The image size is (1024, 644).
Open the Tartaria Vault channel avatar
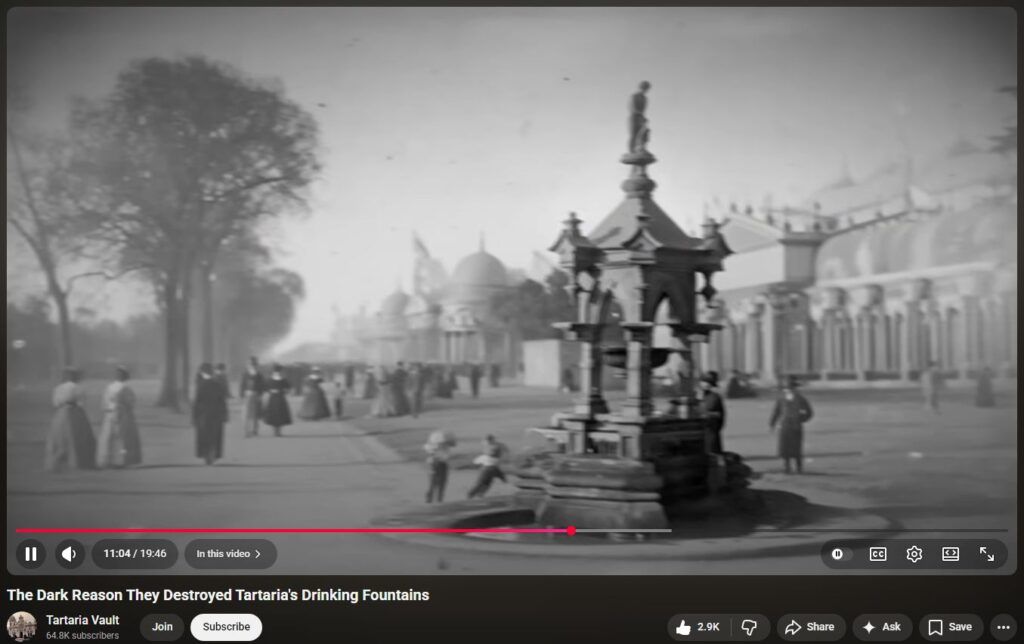pyautogui.click(x=22, y=627)
